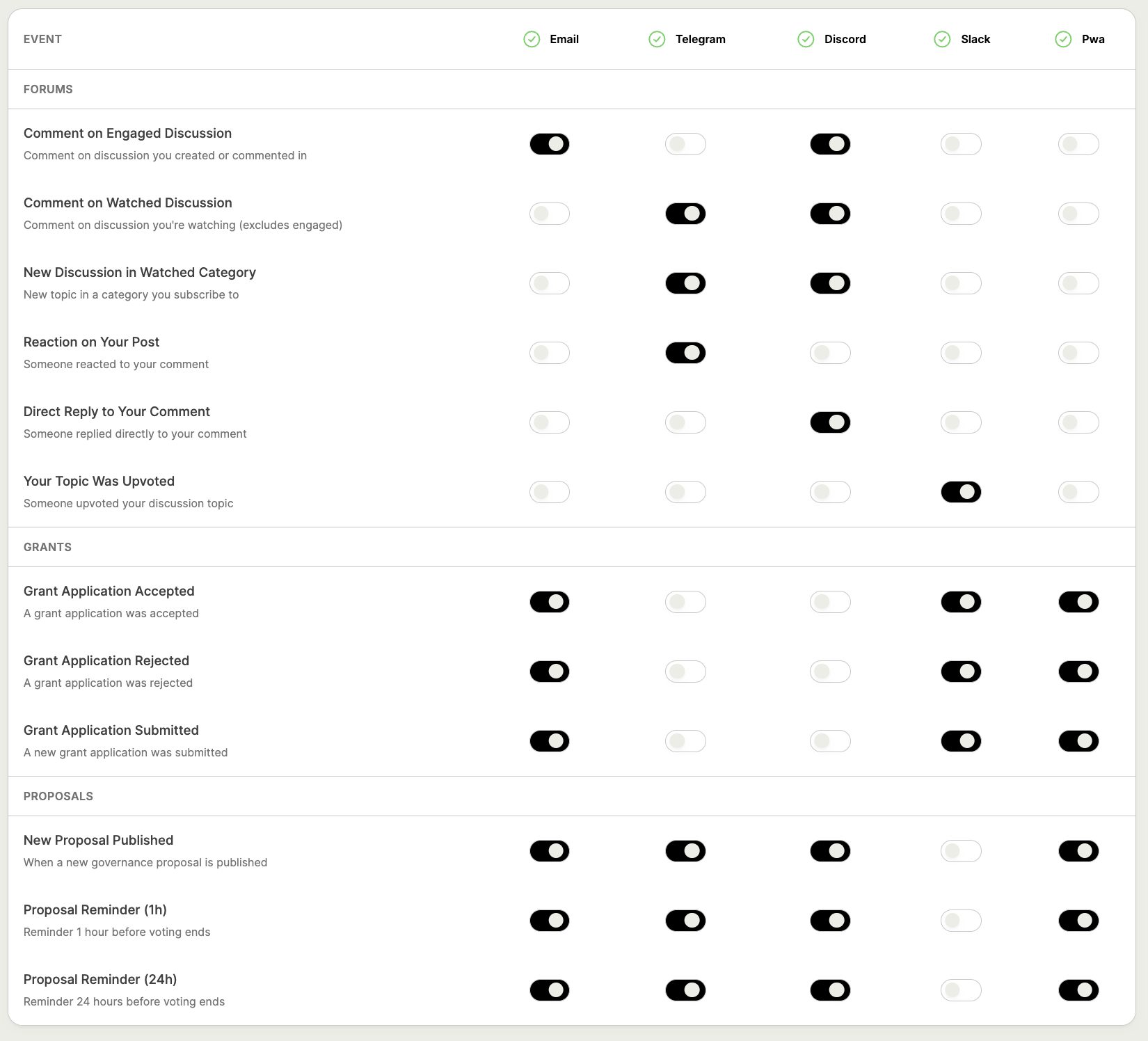Enable Telegram for Grant Application Rejected
The height and width of the screenshot is (1041, 1148).
click(x=685, y=672)
